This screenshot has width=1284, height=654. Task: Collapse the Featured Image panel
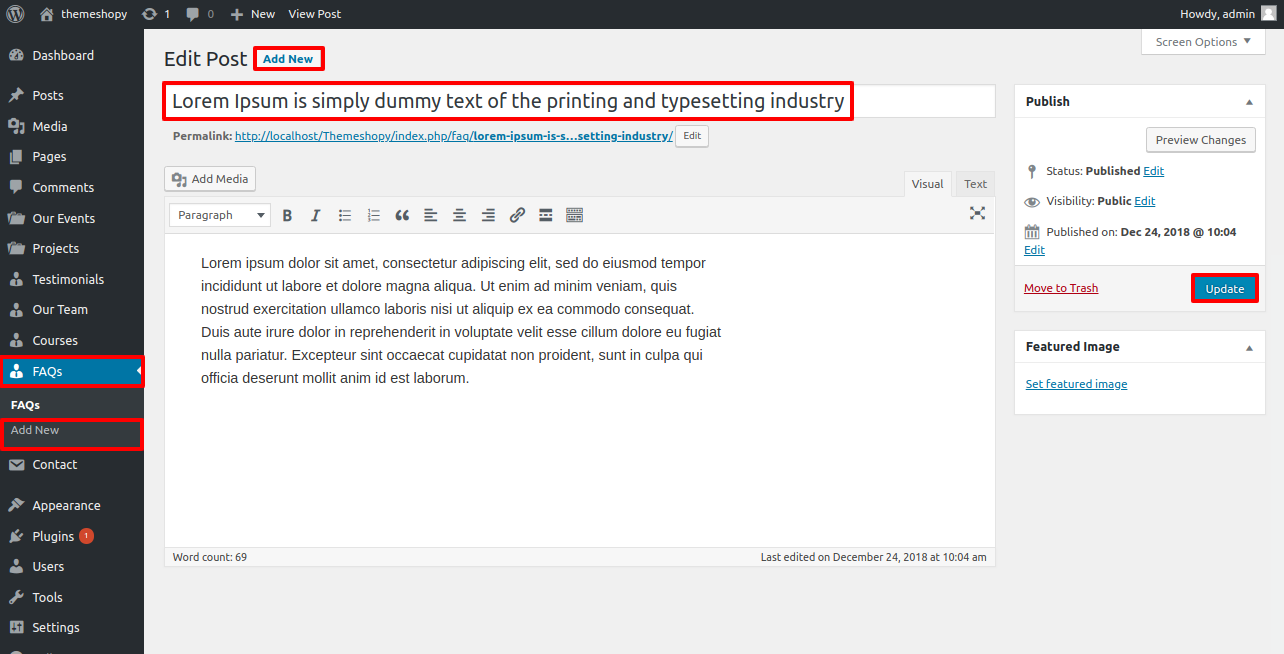tap(1249, 347)
